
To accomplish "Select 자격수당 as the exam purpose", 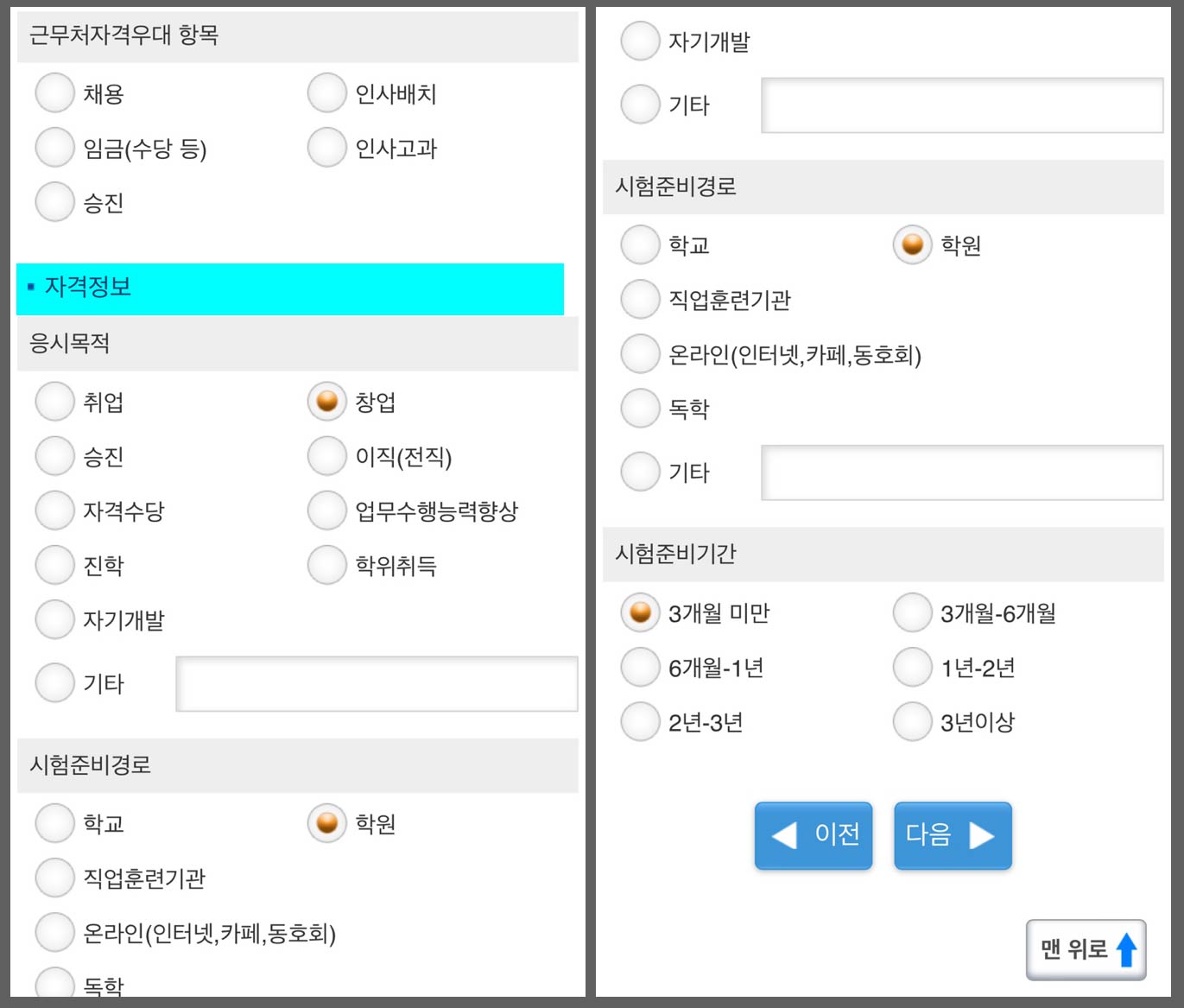I will pyautogui.click(x=54, y=510).
